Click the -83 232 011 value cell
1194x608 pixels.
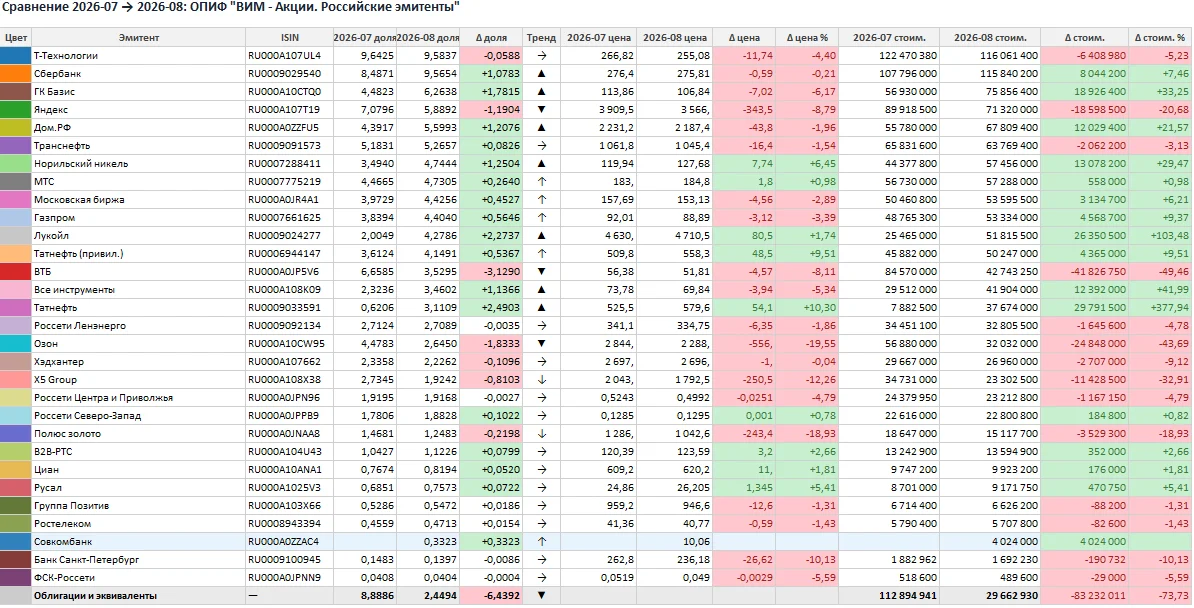[1085, 596]
